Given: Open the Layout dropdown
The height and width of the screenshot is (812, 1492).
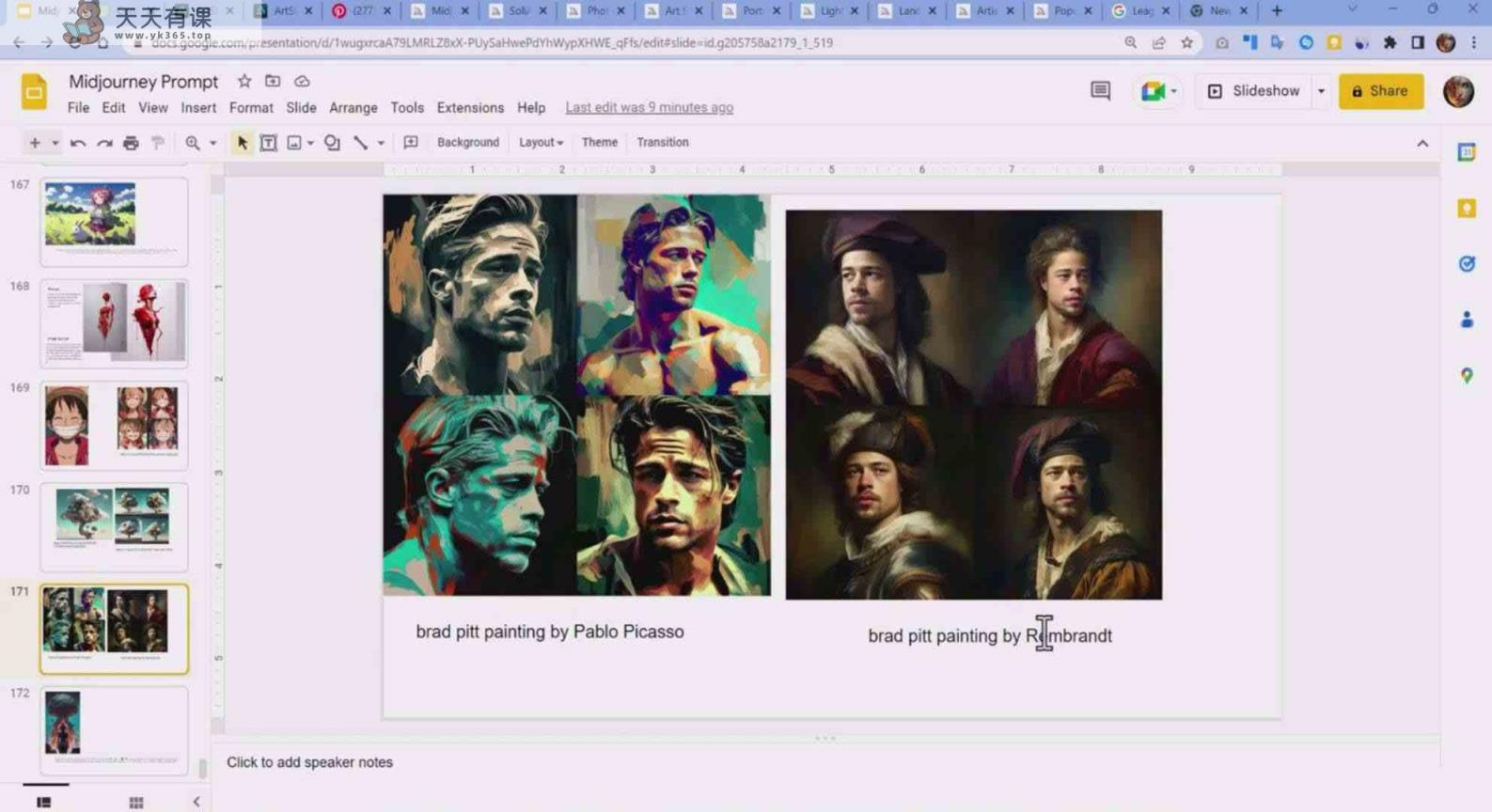Looking at the screenshot, I should pos(541,143).
